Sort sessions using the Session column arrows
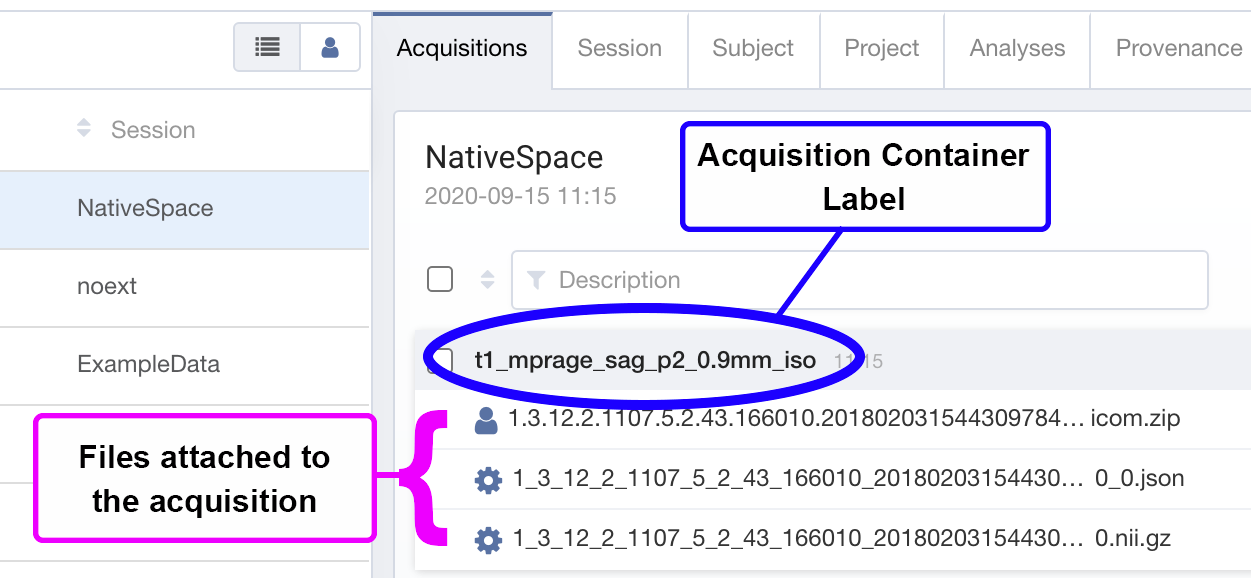Image resolution: width=1251 pixels, height=578 pixels. pyautogui.click(x=84, y=129)
